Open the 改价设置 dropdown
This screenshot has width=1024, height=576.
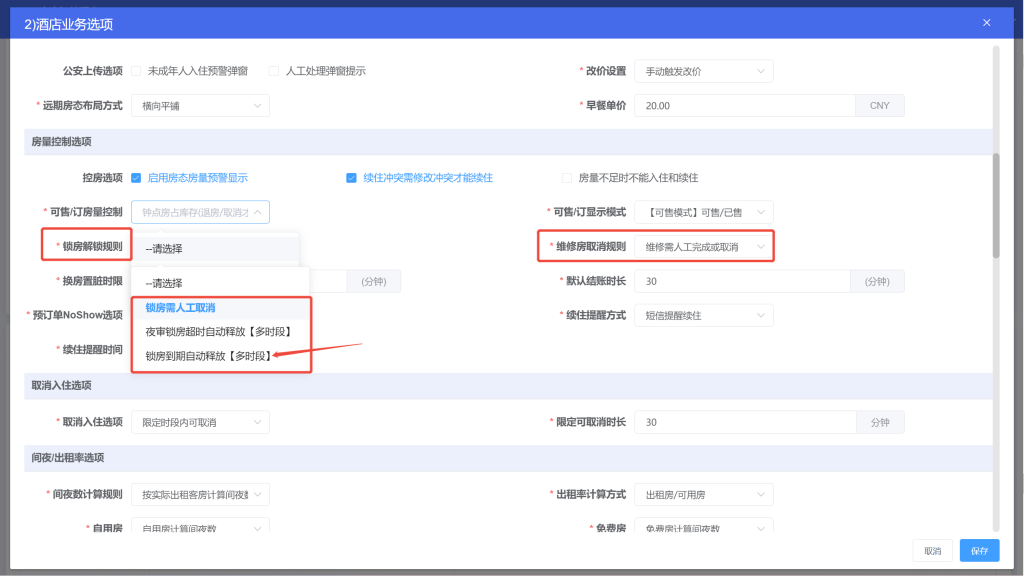[x=703, y=71]
